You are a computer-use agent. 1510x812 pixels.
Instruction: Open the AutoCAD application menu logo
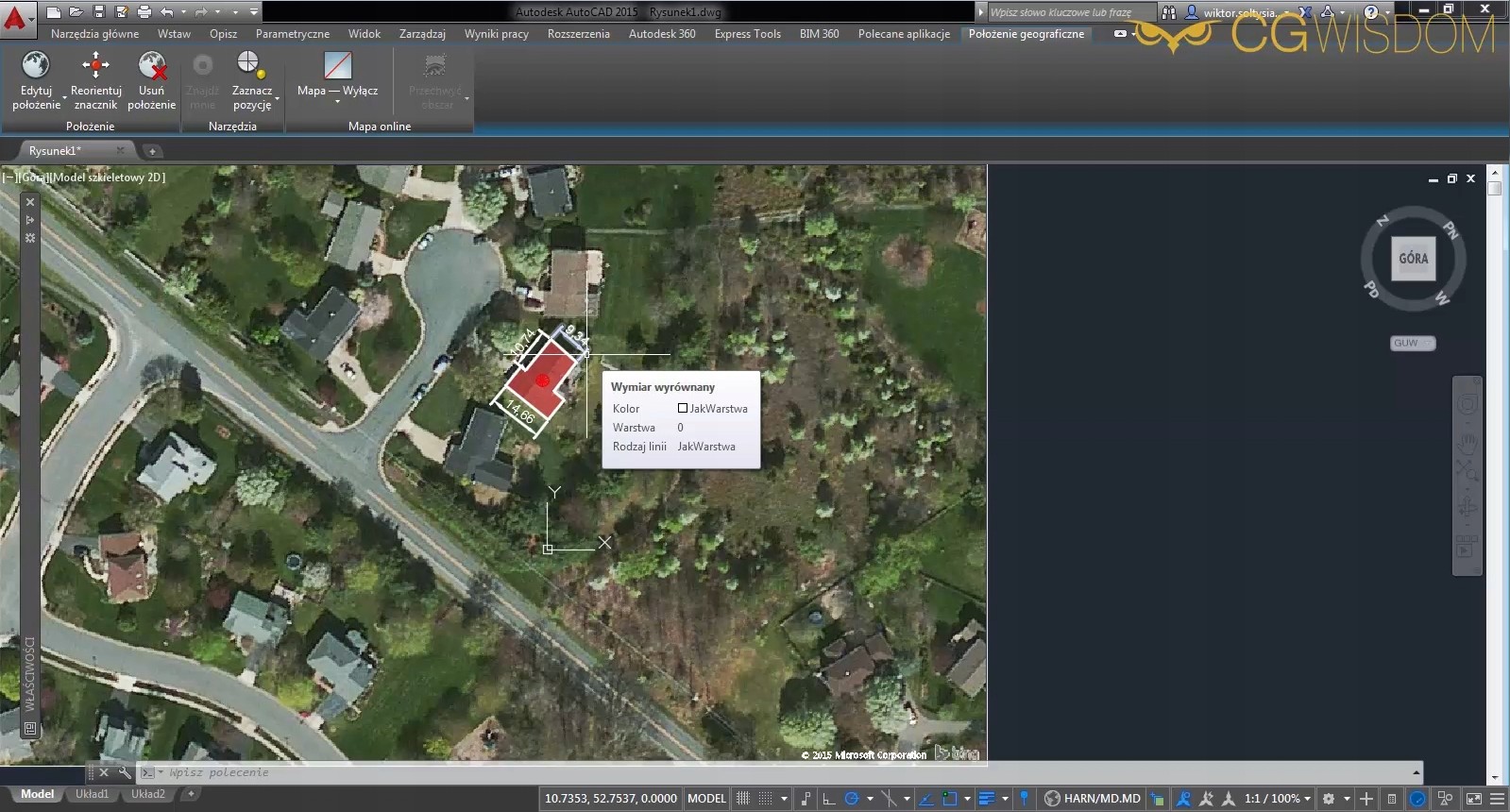pyautogui.click(x=15, y=17)
